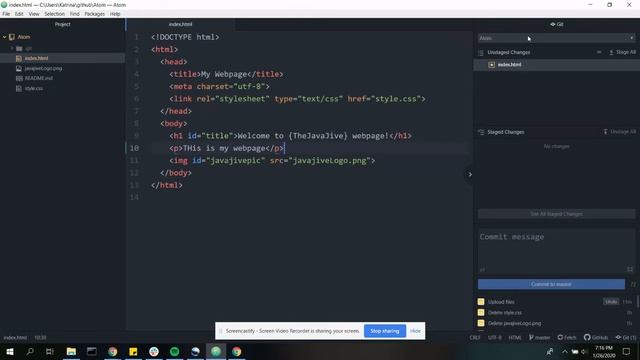Click the HTML grammar selector in status bar
Viewport: 640px width, 360px height.
click(x=515, y=338)
